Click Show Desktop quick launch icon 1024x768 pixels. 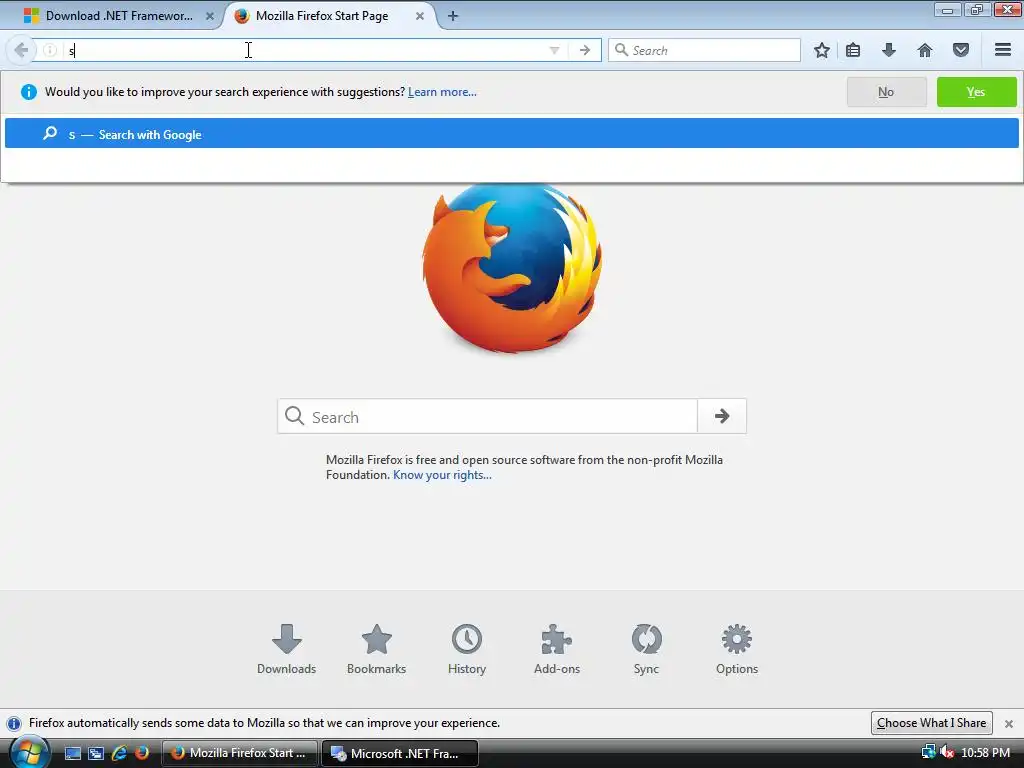pos(72,754)
